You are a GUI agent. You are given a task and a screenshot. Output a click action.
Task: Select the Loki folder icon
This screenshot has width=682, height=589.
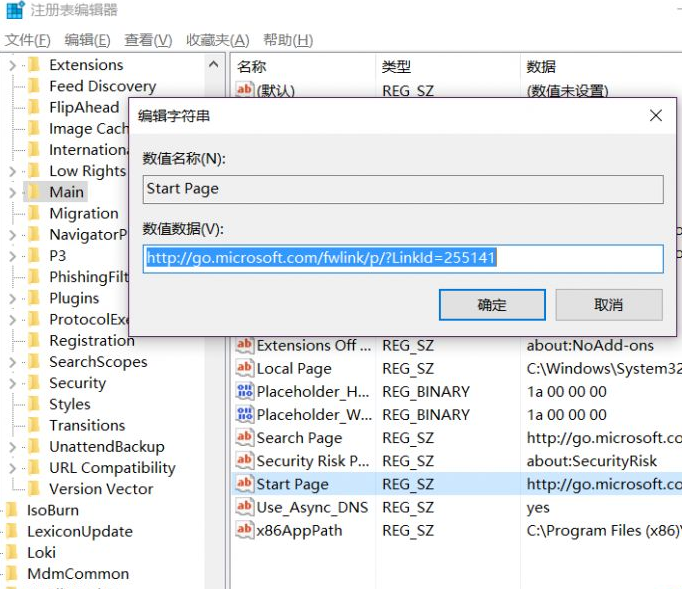12,552
